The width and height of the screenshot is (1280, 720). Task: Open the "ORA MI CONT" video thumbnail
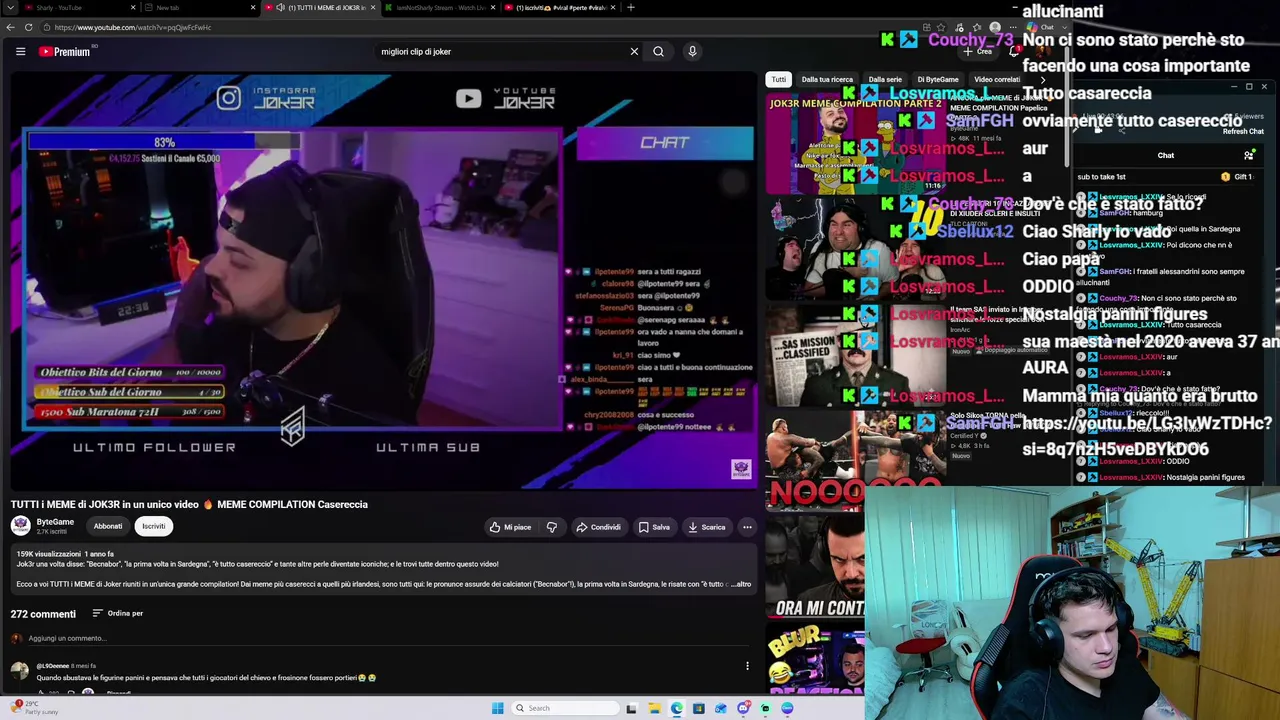(x=816, y=565)
